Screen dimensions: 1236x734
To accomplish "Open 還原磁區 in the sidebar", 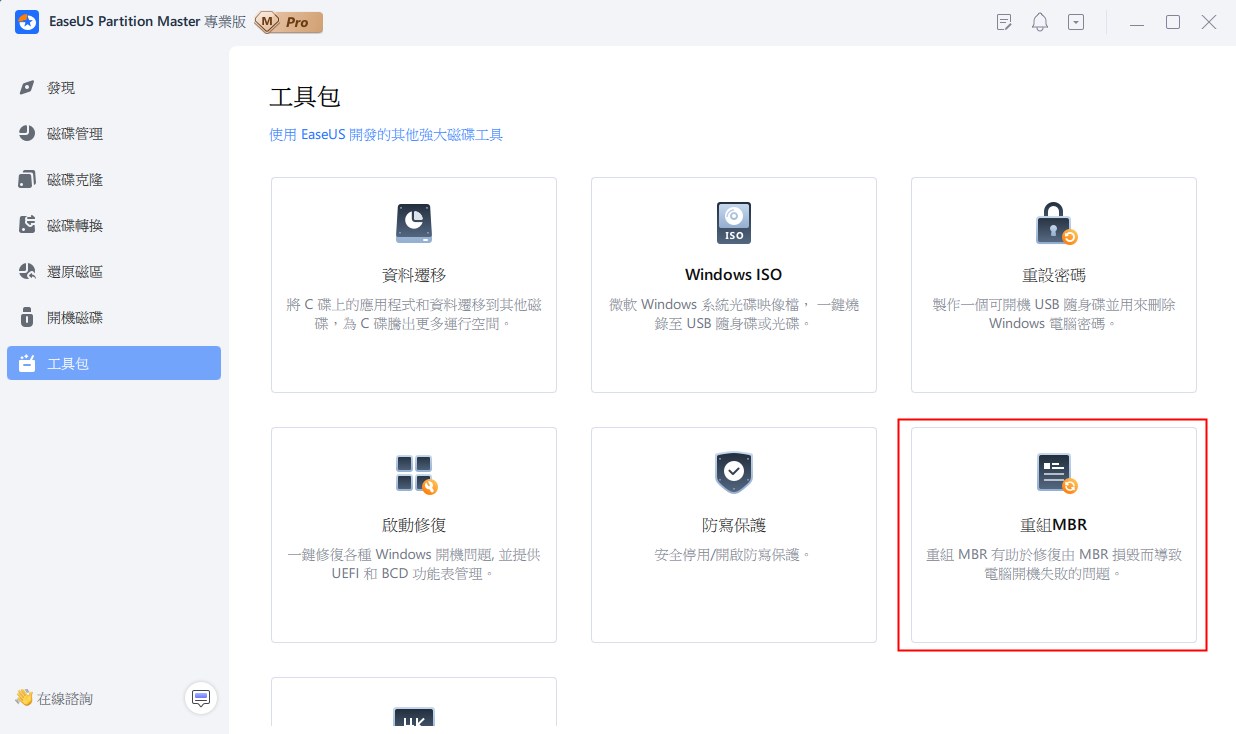I will [74, 272].
